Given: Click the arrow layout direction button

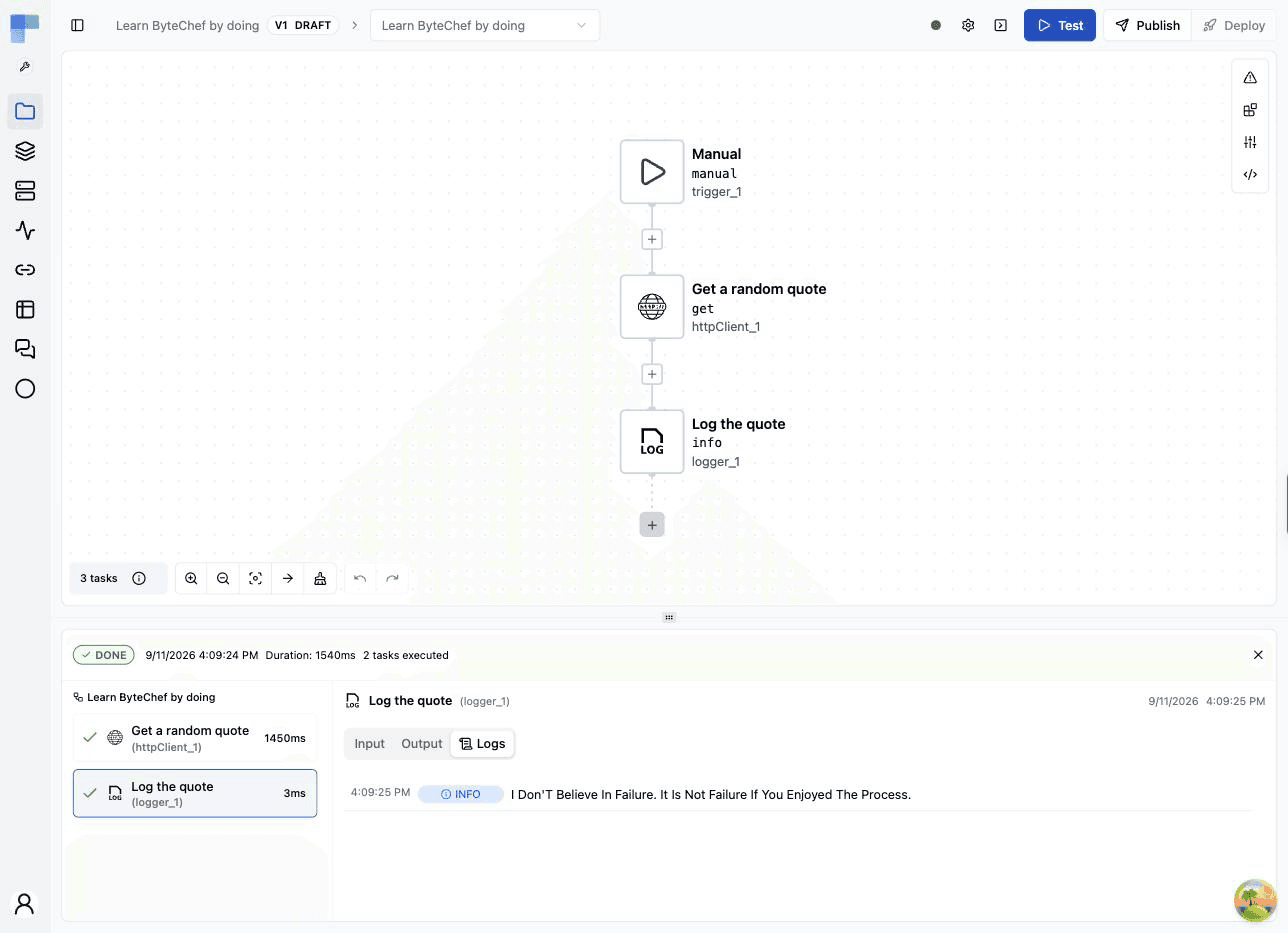Looking at the screenshot, I should [288, 578].
